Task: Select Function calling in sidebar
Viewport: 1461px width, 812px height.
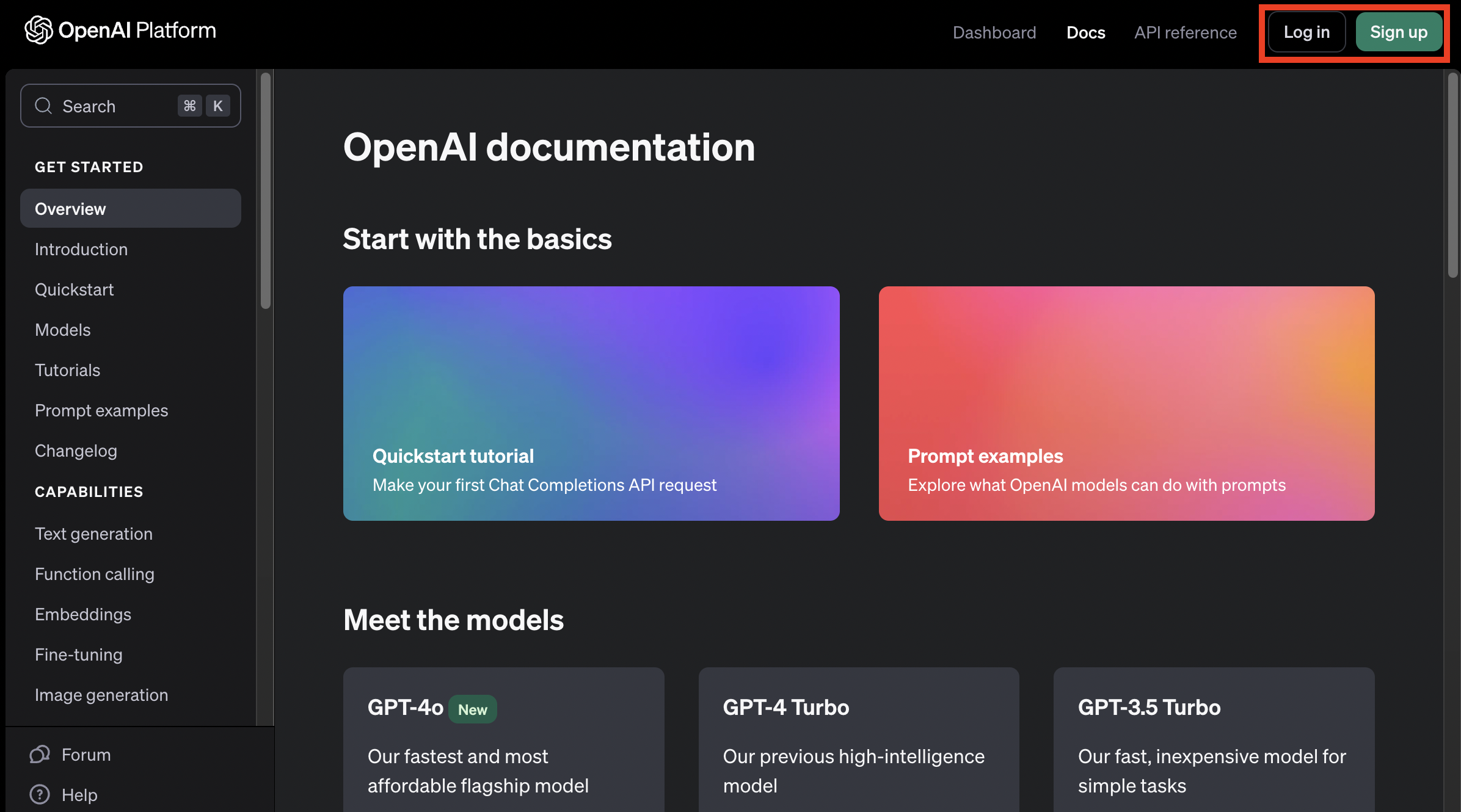Action: pos(95,574)
